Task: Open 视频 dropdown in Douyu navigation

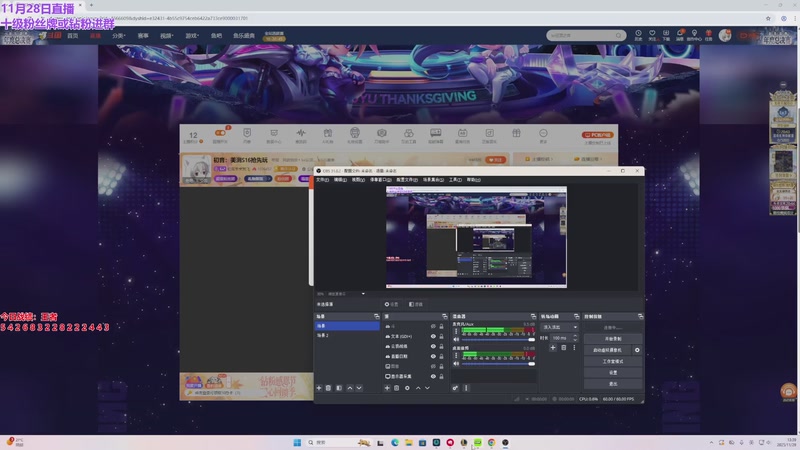Action: pyautogui.click(x=166, y=36)
